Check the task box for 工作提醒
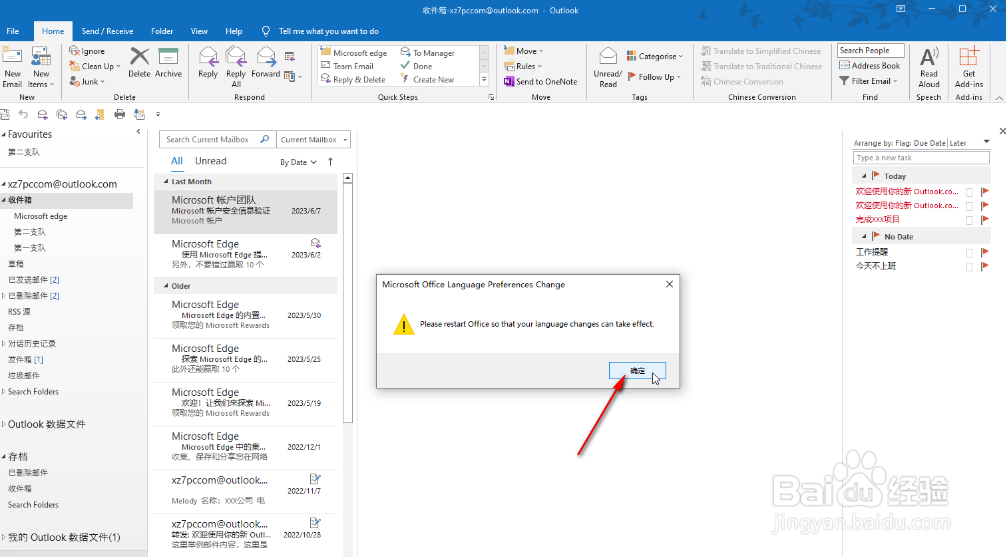The height and width of the screenshot is (557, 1006). (969, 253)
